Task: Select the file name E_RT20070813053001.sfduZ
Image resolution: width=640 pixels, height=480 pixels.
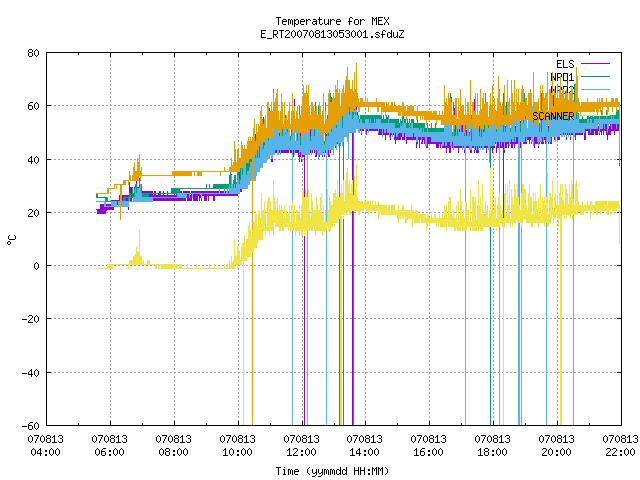Action: [332, 34]
